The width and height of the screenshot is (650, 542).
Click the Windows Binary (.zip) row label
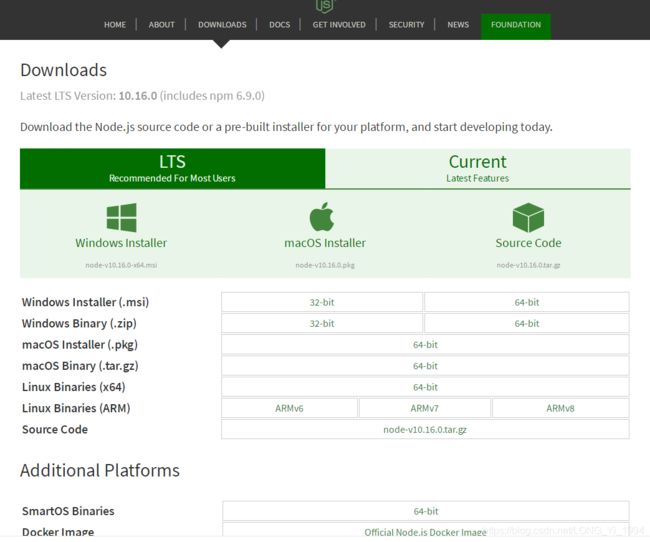(x=79, y=323)
